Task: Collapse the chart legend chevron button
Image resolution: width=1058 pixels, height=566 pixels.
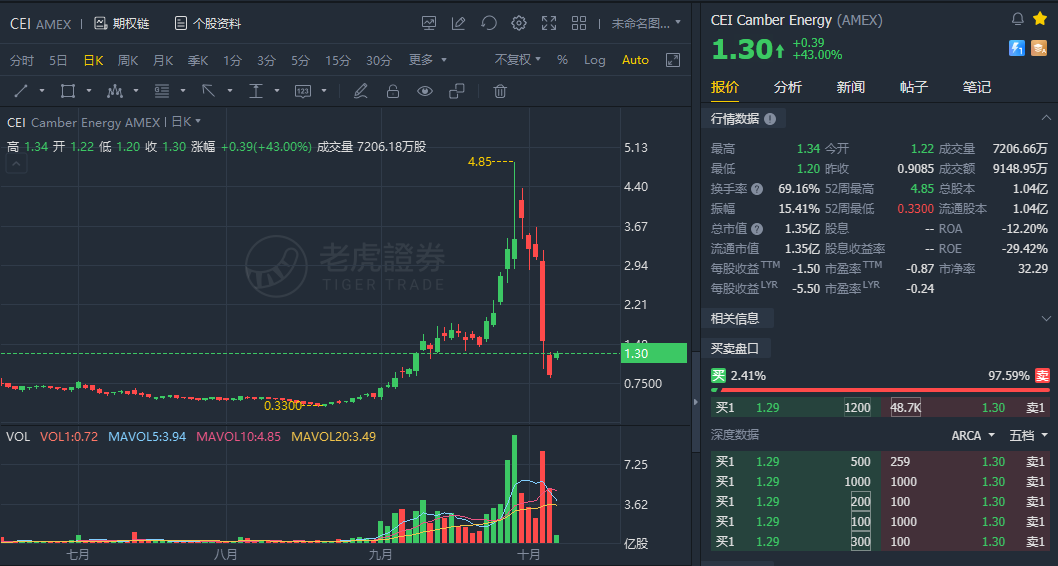Action: click(16, 164)
